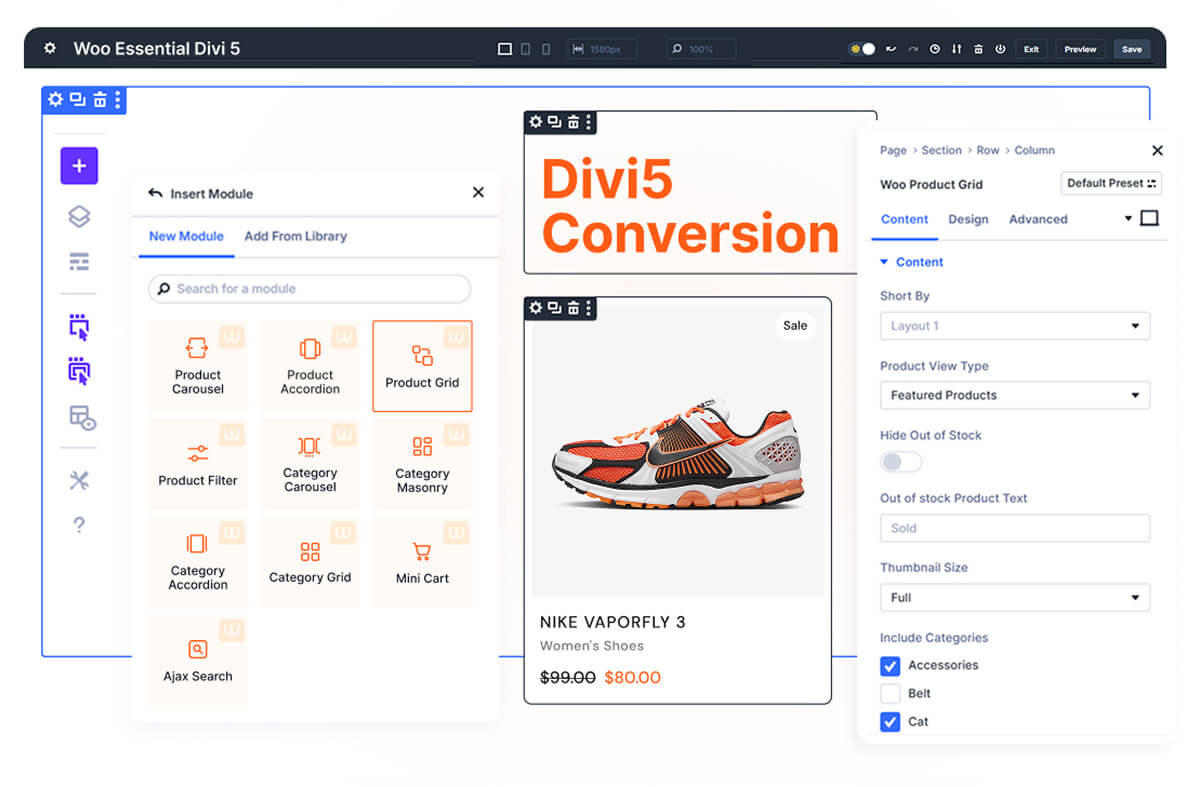Open settings gear on Divi5 Conversion heading module
The height and width of the screenshot is (787, 1201).
tap(536, 122)
